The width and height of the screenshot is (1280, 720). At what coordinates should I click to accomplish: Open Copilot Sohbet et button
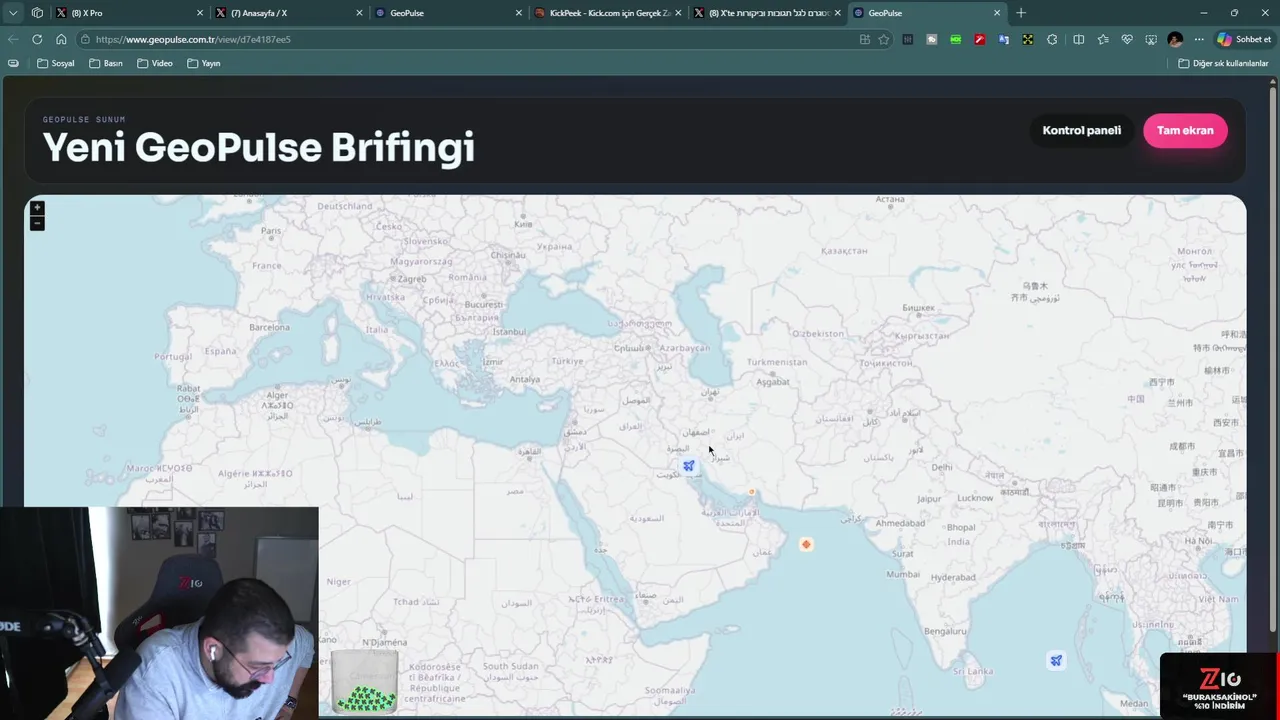(1243, 39)
